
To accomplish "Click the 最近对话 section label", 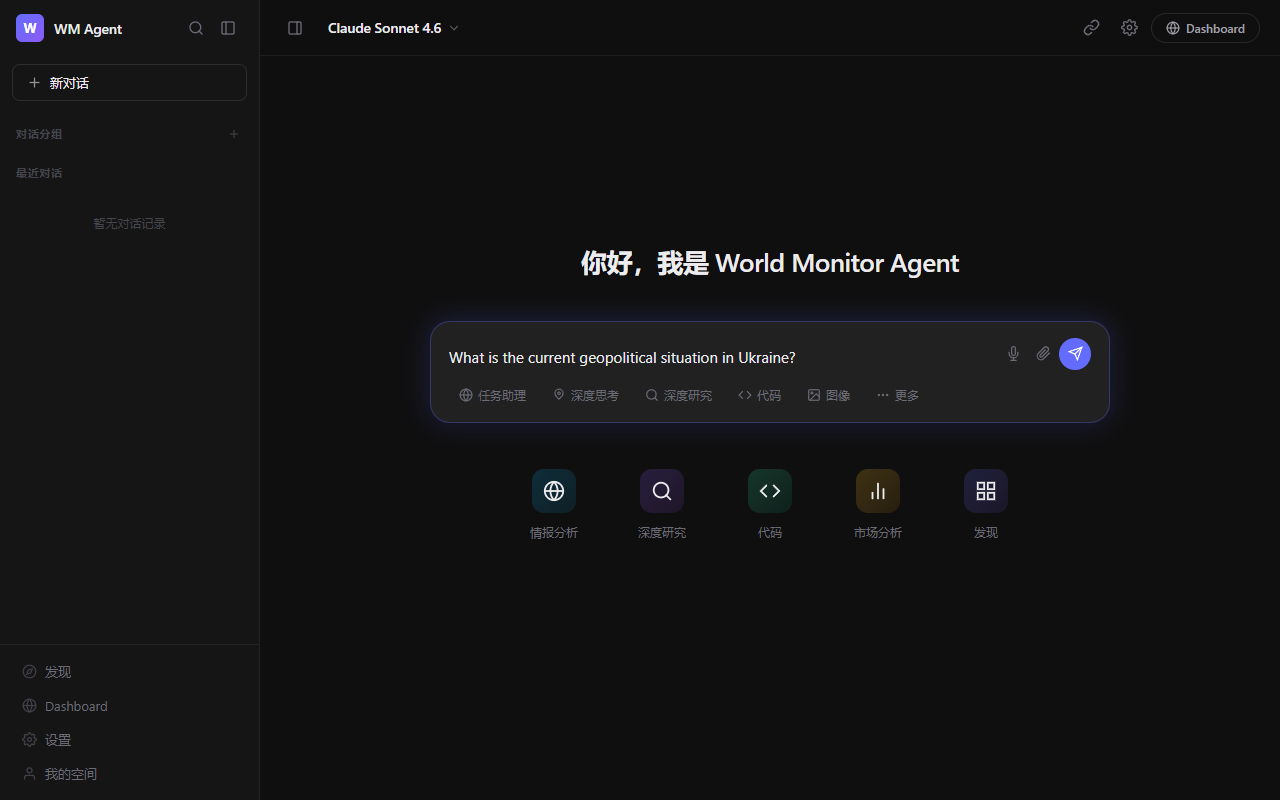I will tap(39, 173).
